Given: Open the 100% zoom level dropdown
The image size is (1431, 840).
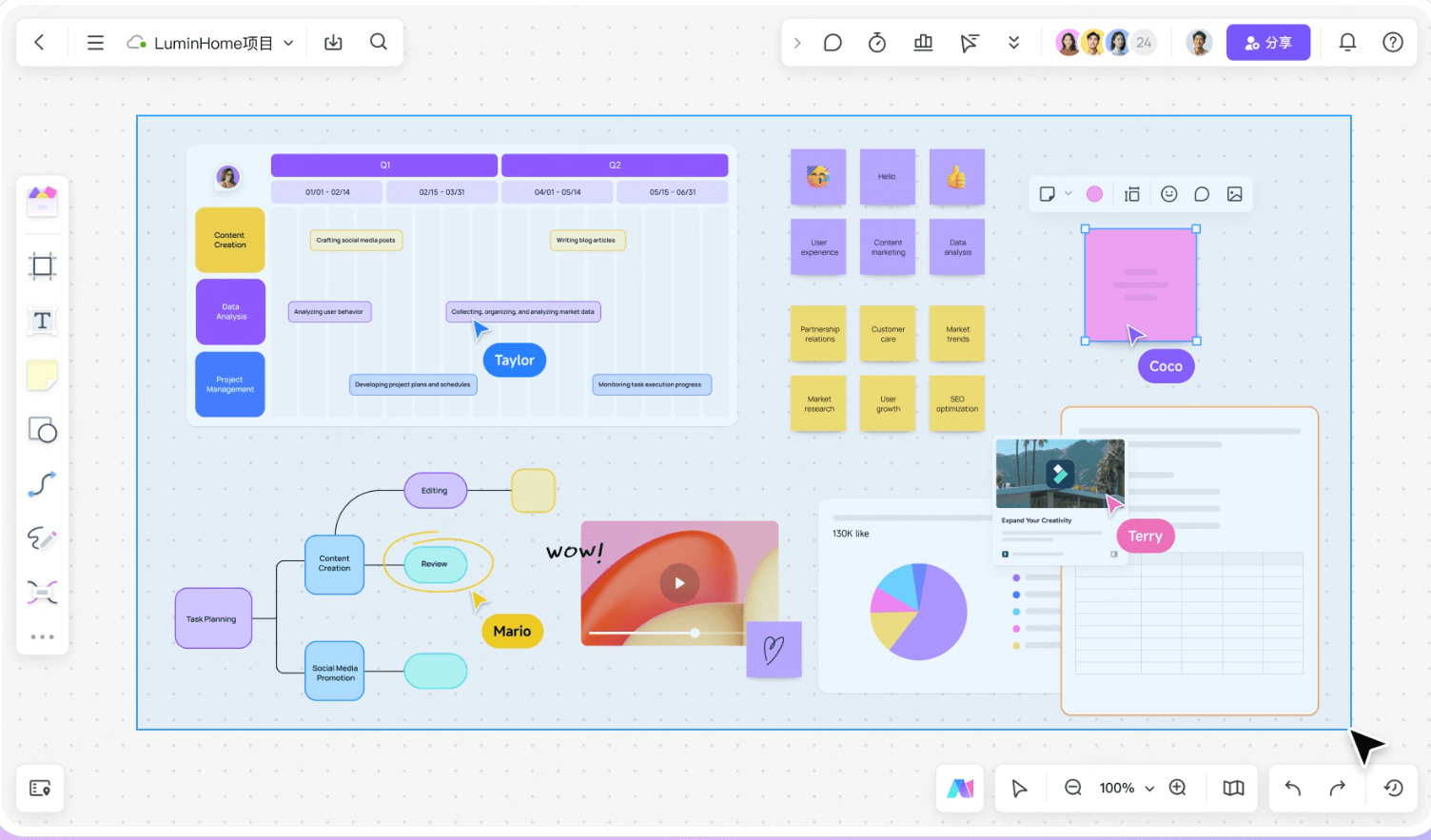Looking at the screenshot, I should pos(1149,789).
